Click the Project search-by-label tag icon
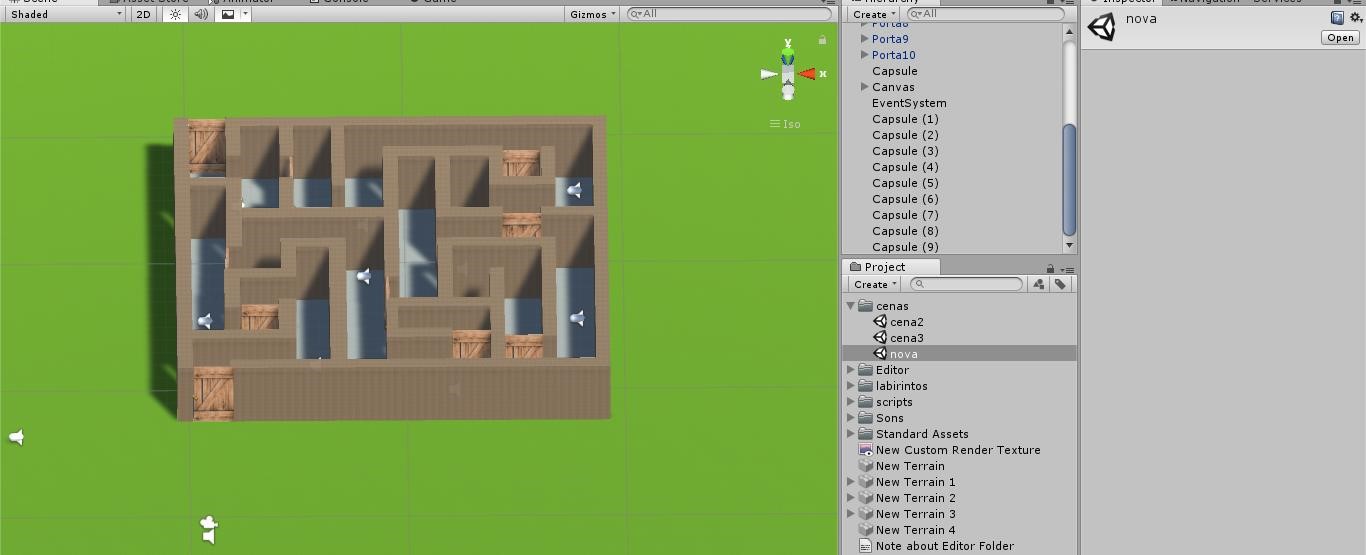Screen dimensions: 1366x555 pos(1060,284)
